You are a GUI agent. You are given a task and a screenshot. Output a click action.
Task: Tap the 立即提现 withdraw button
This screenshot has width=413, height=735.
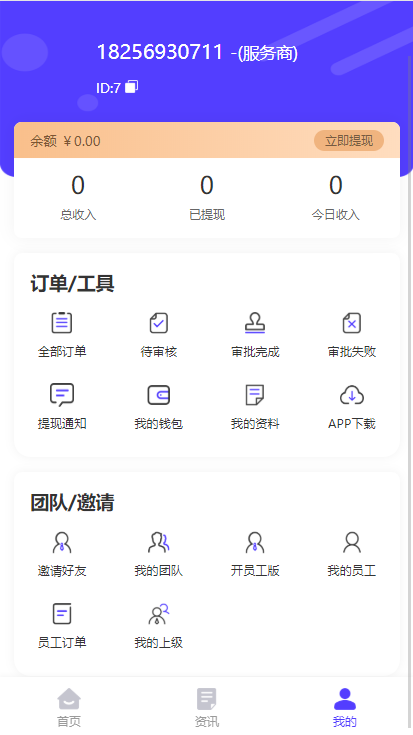(349, 141)
